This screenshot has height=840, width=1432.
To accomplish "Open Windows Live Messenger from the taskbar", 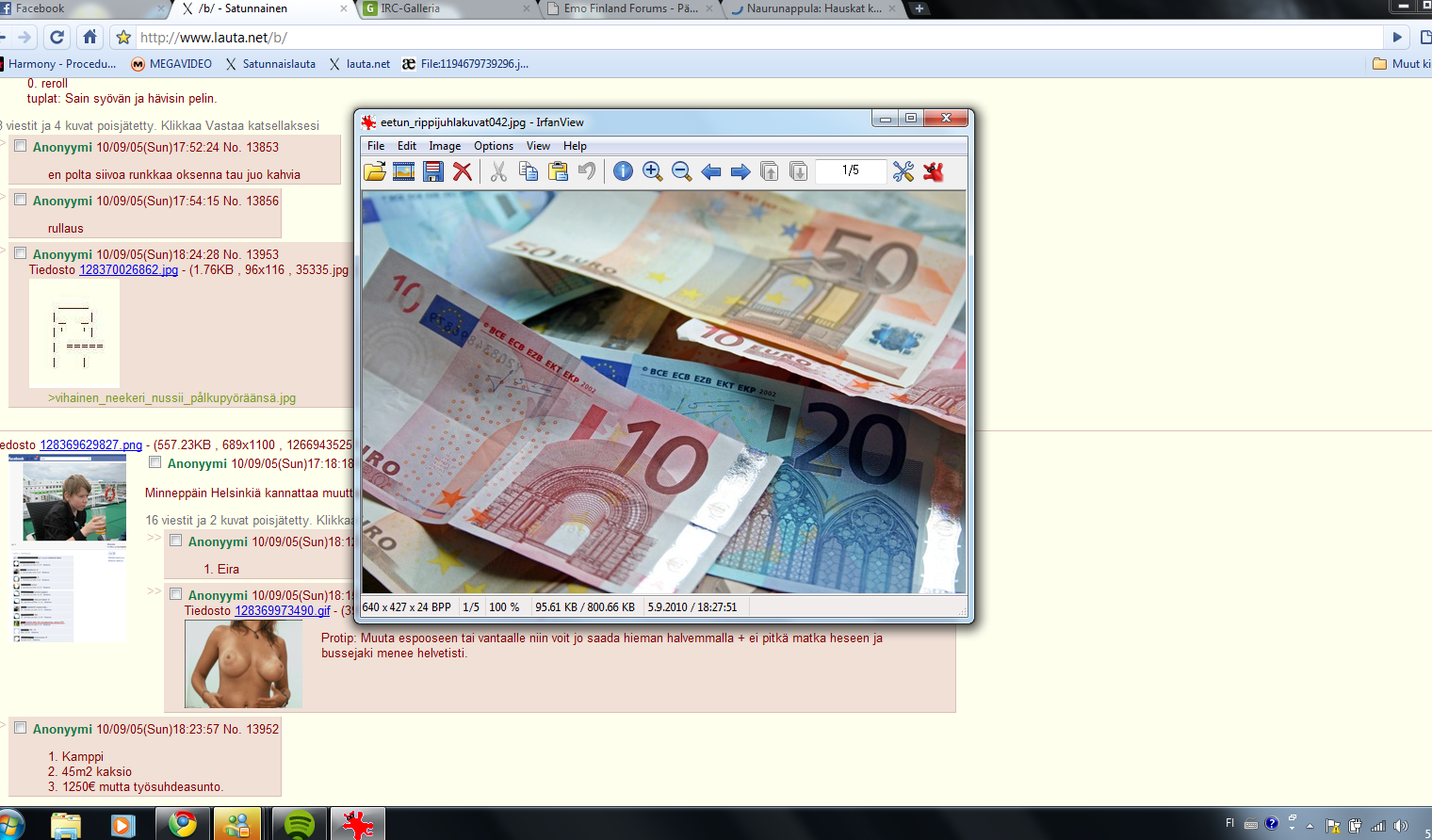I will click(237, 825).
